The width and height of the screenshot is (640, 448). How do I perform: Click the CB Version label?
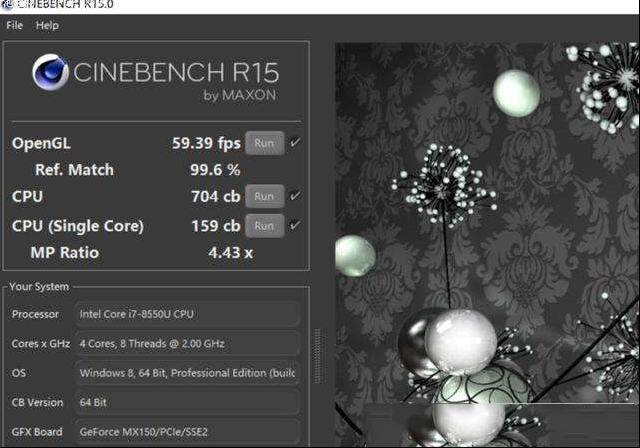37,402
